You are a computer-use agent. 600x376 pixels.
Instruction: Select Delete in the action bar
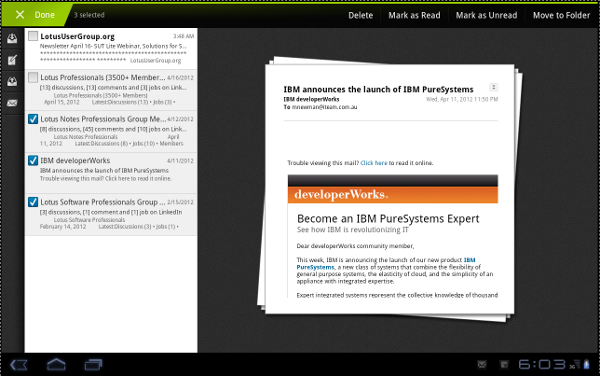point(360,15)
